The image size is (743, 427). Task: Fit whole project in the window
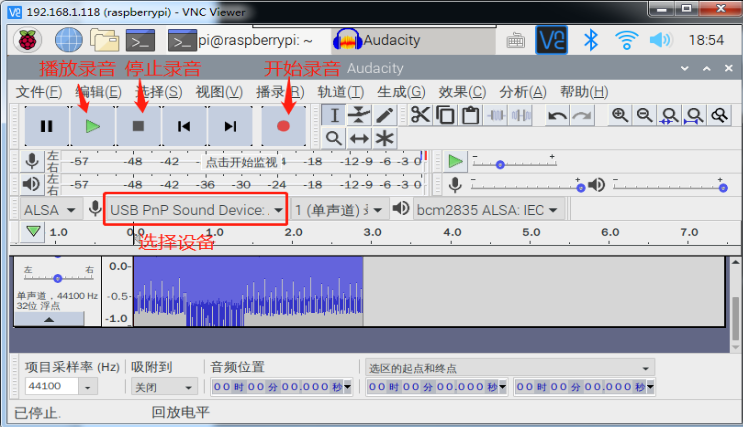point(695,115)
